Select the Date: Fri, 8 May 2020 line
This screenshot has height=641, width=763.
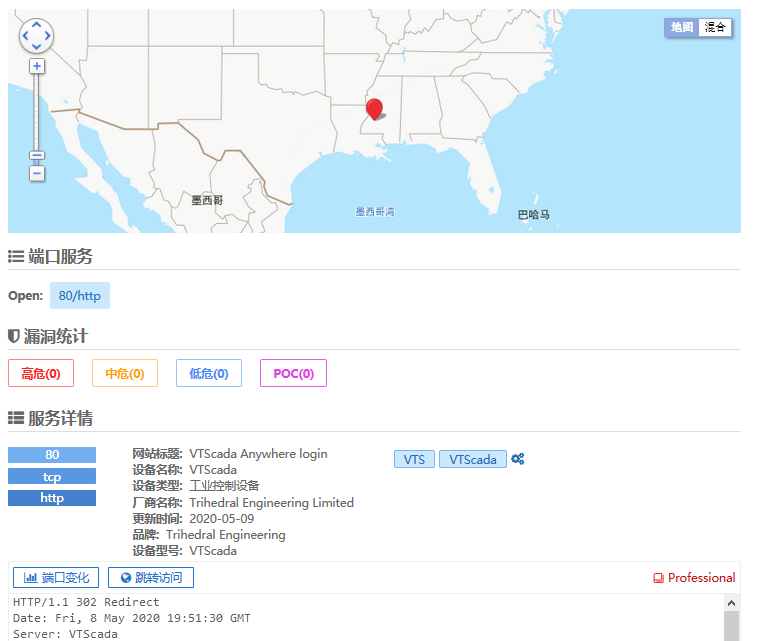[132, 618]
